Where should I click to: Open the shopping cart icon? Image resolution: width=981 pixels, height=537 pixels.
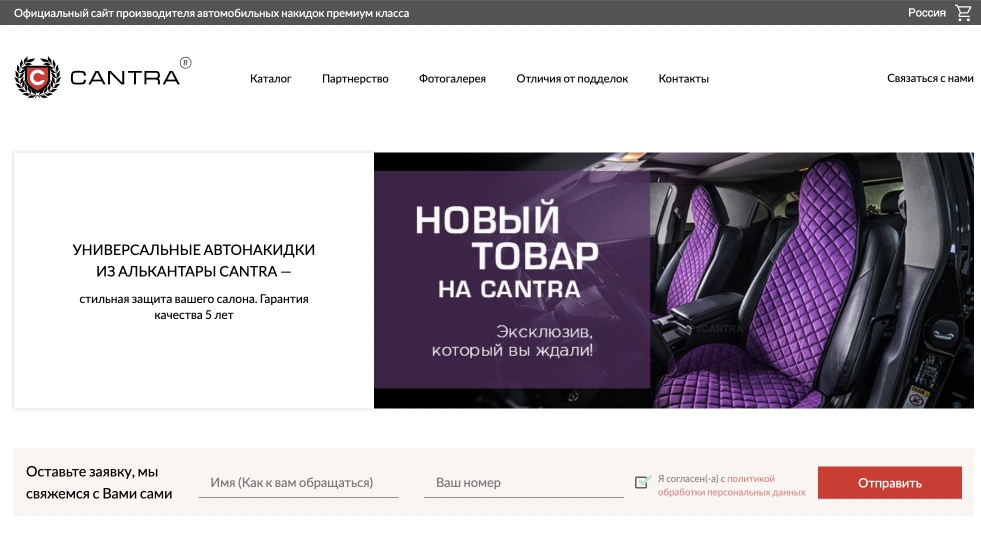[x=963, y=13]
